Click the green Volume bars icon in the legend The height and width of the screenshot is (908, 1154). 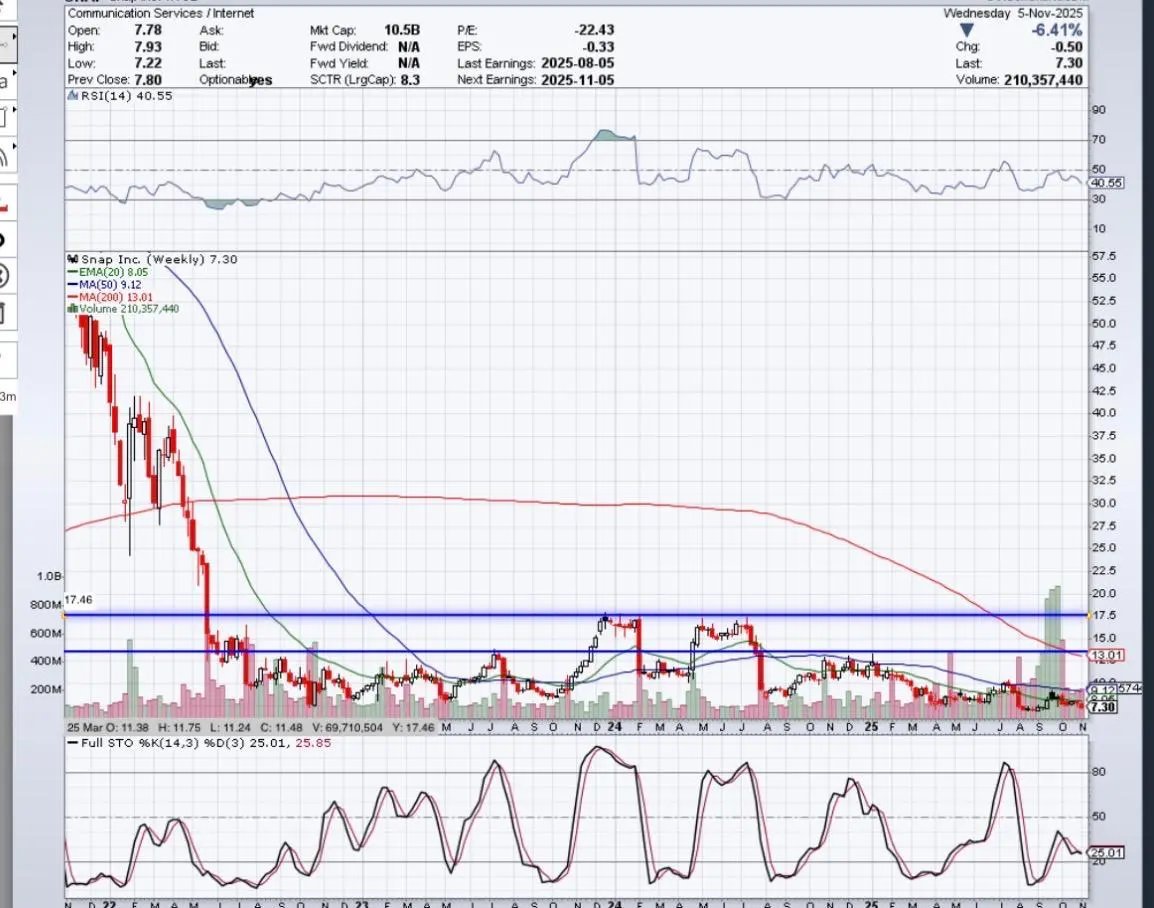(x=71, y=309)
